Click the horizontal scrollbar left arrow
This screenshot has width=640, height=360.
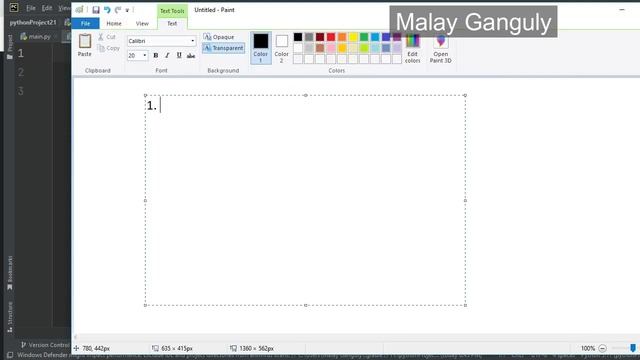(76, 337)
